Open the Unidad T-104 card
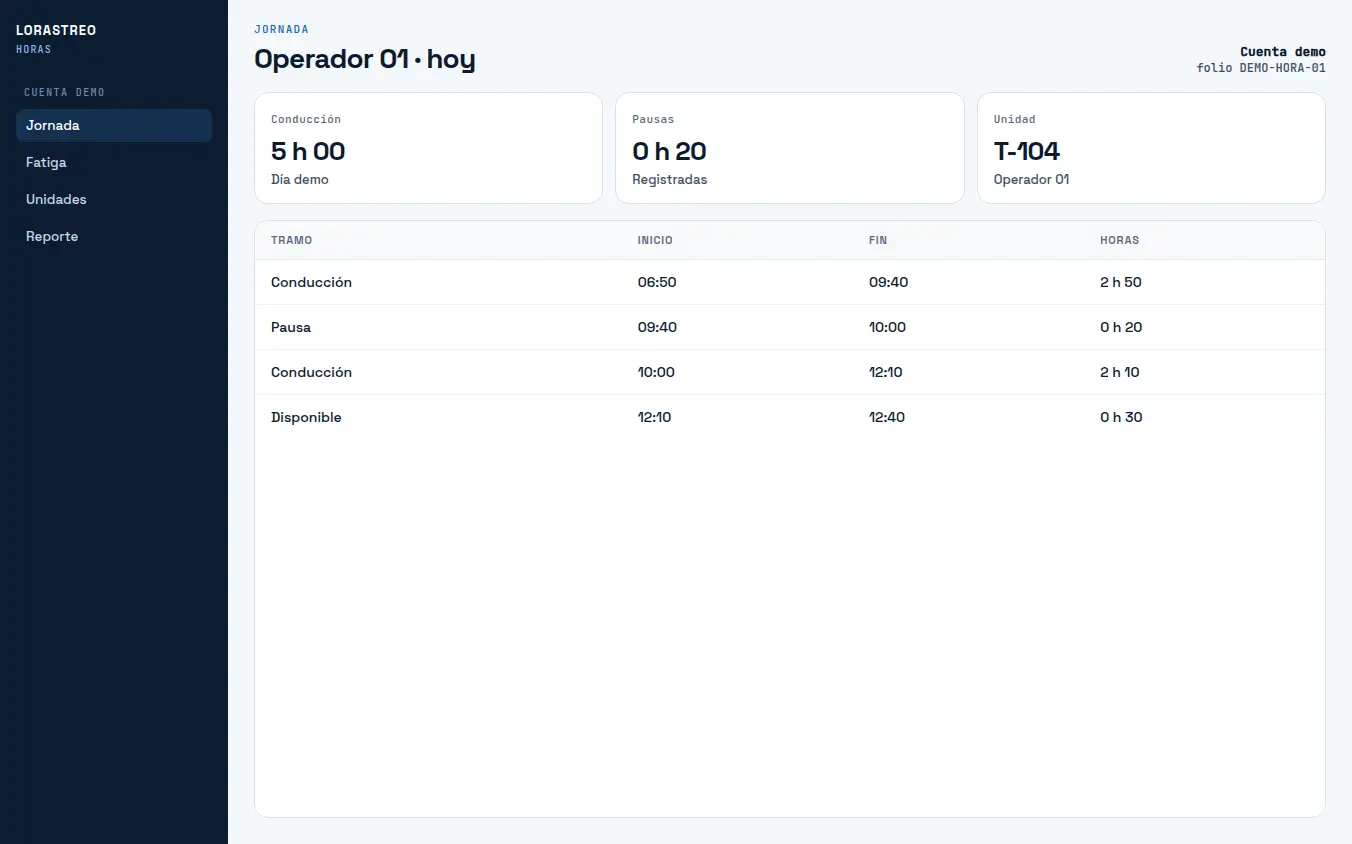The image size is (1352, 844). (x=1151, y=148)
